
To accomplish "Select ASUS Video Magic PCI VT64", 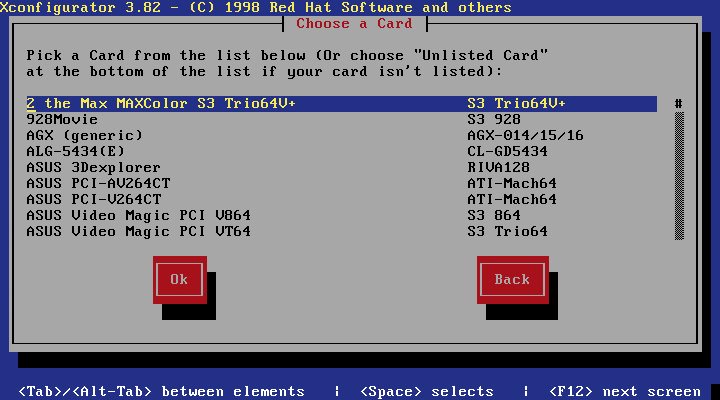I will click(342, 231).
